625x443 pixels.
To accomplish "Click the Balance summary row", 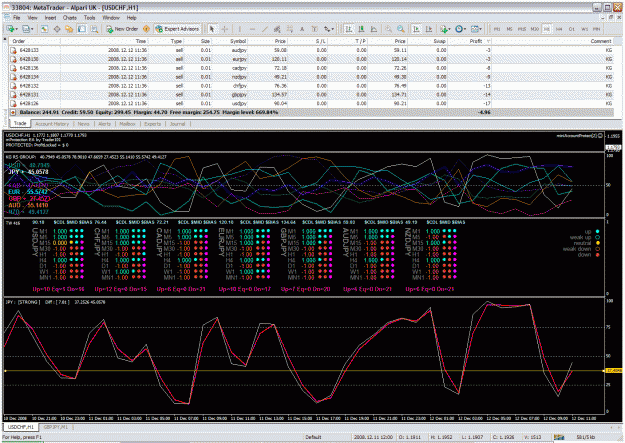I will pos(311,112).
